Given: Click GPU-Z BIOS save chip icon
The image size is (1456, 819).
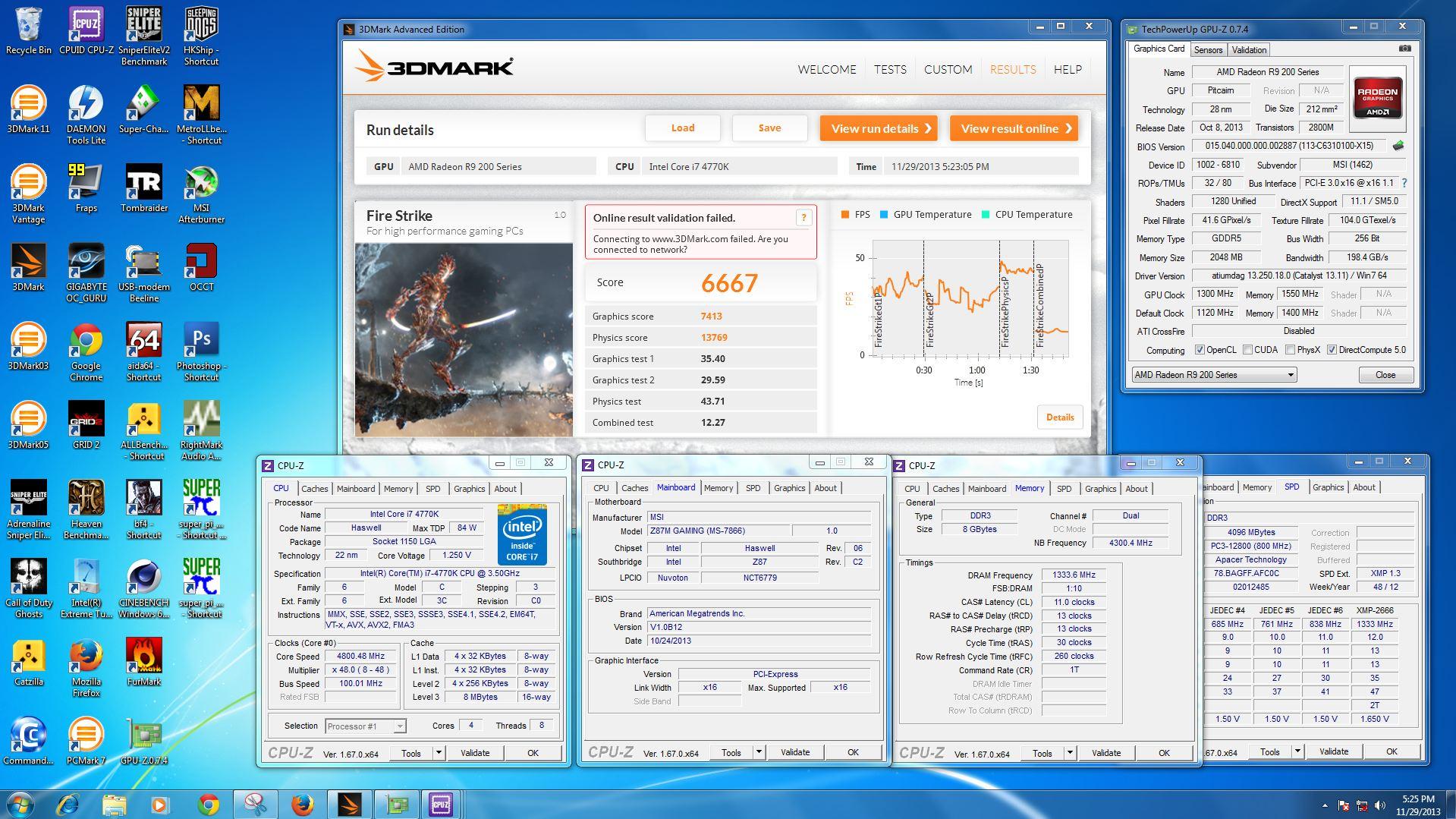Looking at the screenshot, I should (x=1398, y=146).
